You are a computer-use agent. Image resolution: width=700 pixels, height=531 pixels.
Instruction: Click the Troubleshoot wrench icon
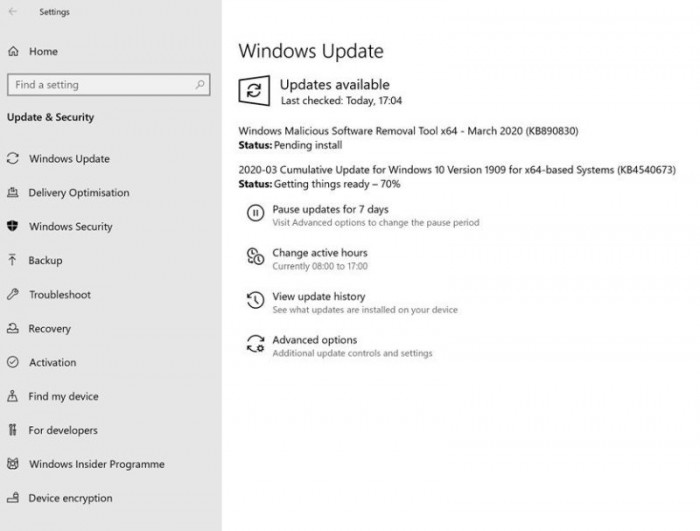tap(13, 294)
